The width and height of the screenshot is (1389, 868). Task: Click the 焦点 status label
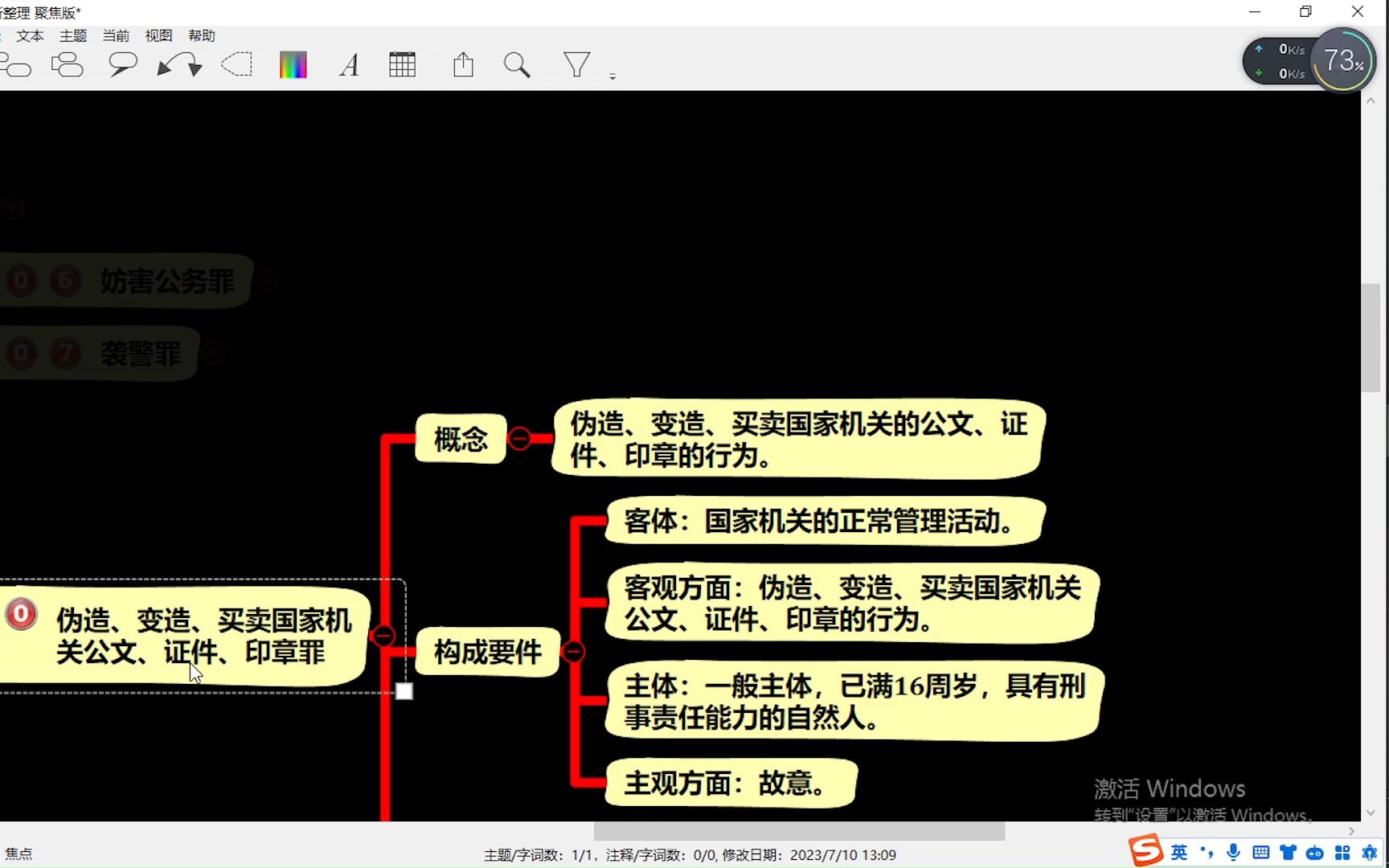[18, 854]
